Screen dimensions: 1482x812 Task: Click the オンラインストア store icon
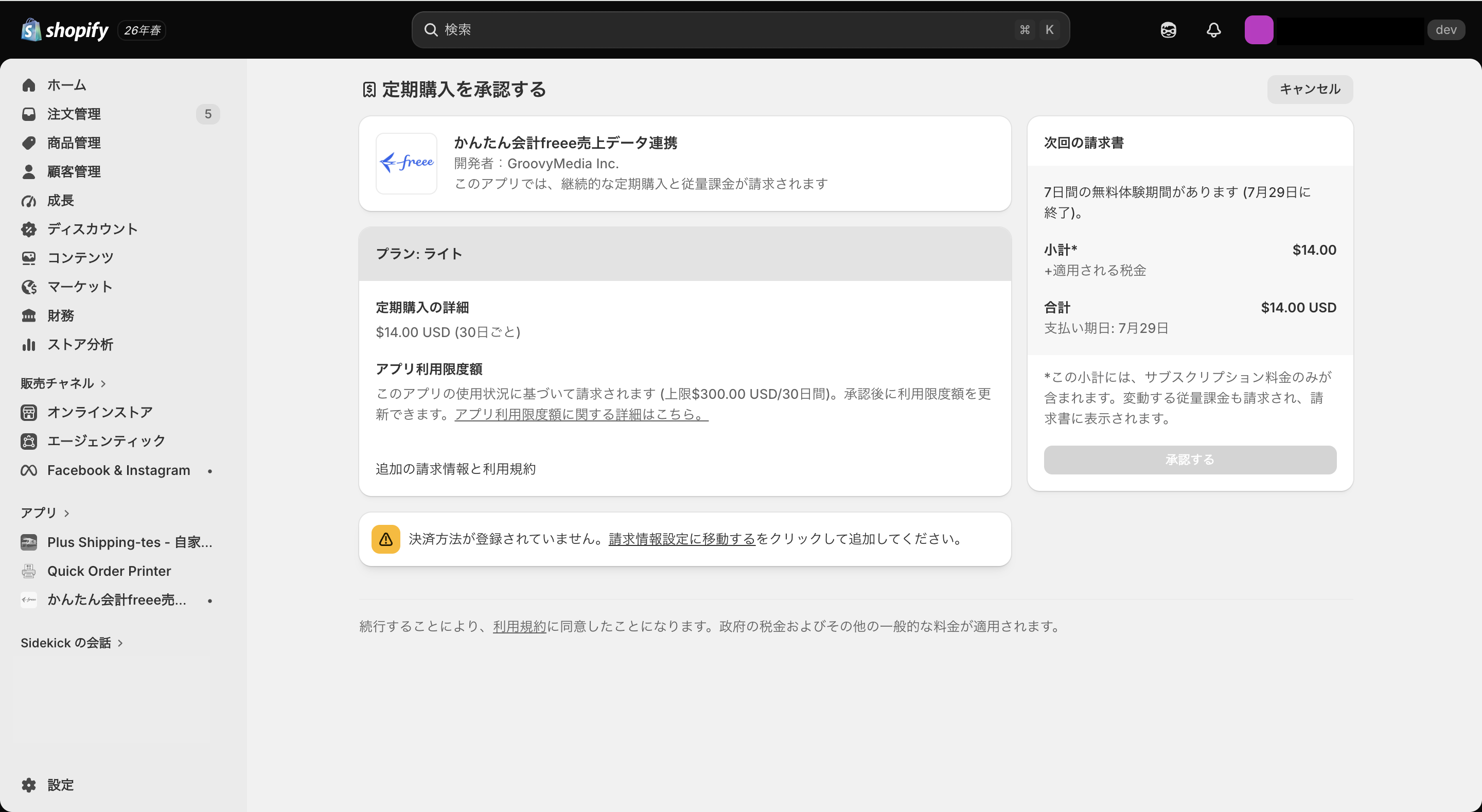coord(29,412)
